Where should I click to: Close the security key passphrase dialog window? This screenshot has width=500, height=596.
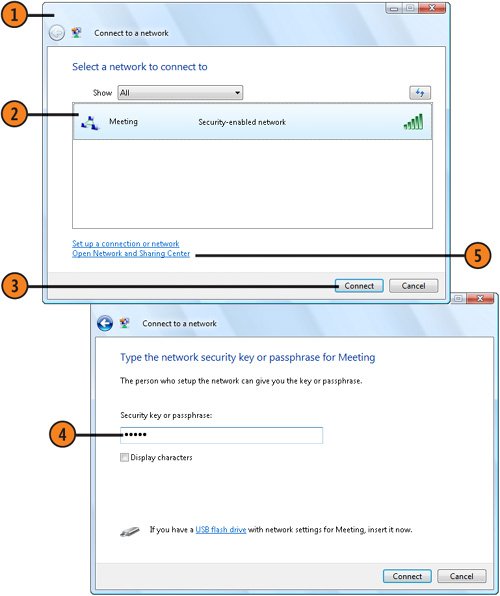click(480, 298)
